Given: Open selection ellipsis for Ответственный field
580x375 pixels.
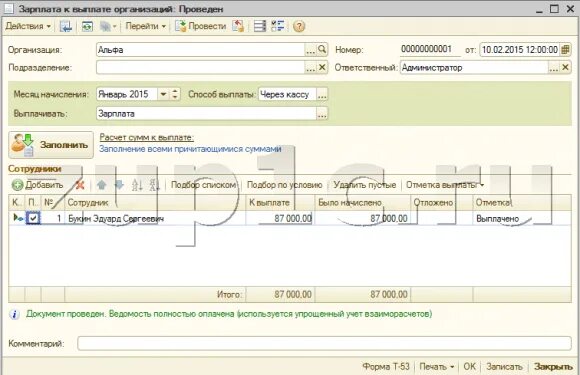Looking at the screenshot, I should pyautogui.click(x=553, y=67).
